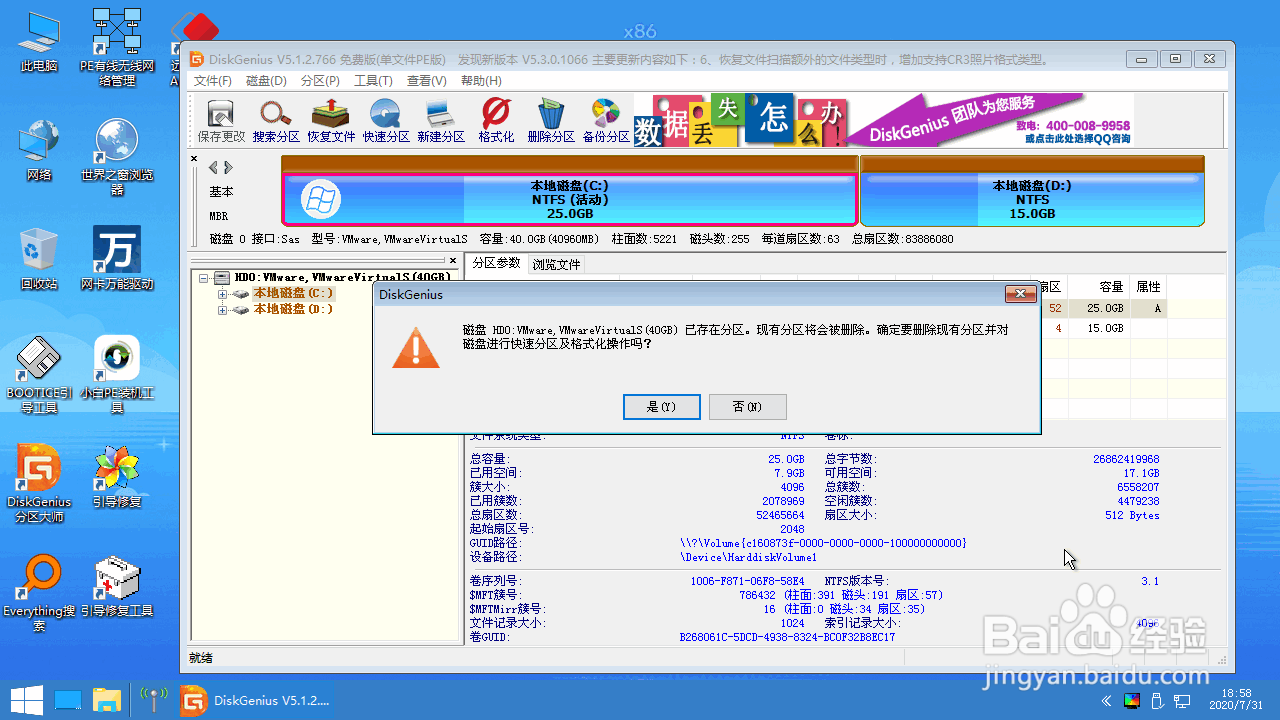1280x720 pixels.
Task: Switch to the 浏览文件 tab
Action: 556,265
